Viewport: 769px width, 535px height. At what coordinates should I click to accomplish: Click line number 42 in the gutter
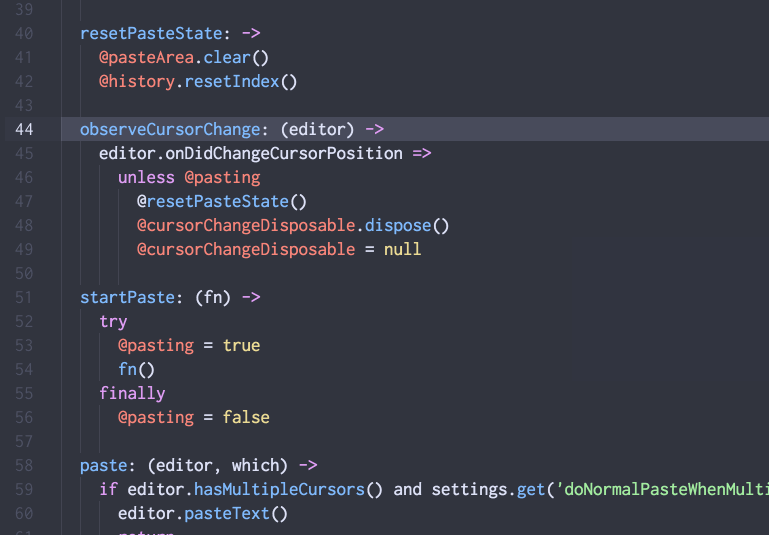[x=24, y=81]
